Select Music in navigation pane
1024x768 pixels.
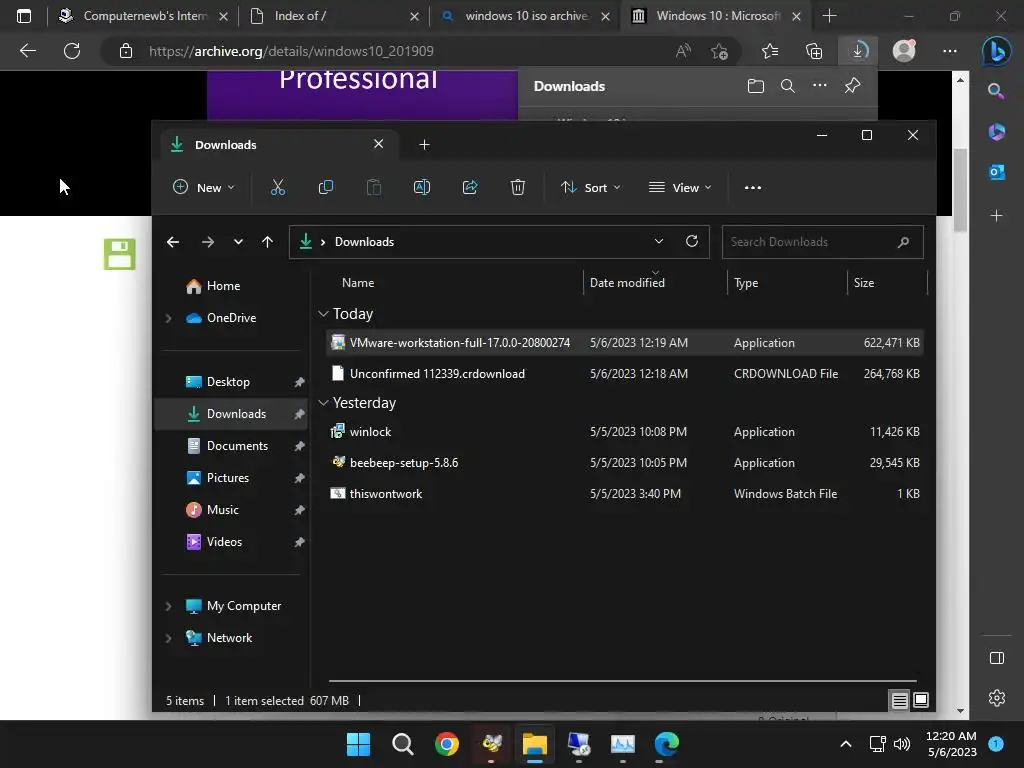[232, 510]
